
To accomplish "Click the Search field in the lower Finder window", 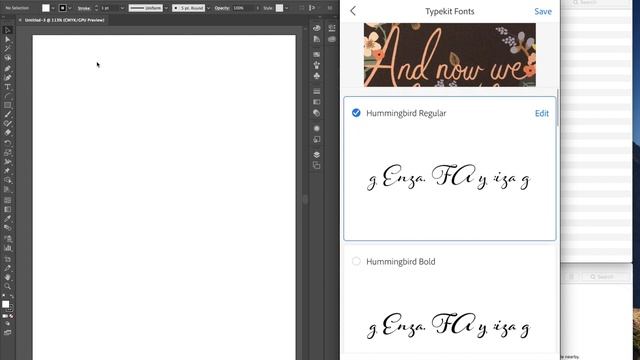I will [x=605, y=277].
